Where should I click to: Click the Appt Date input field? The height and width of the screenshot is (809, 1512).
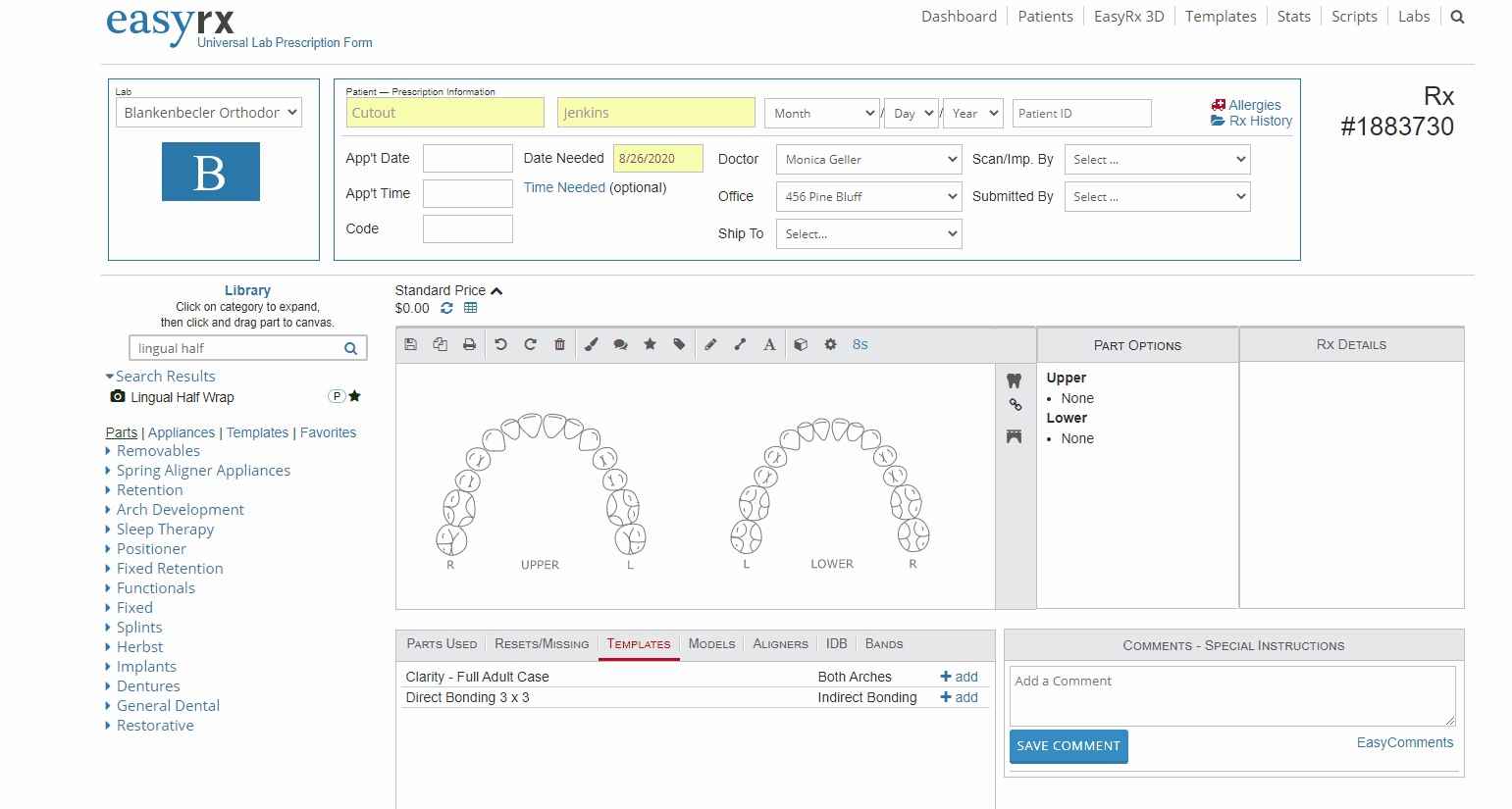coord(468,158)
